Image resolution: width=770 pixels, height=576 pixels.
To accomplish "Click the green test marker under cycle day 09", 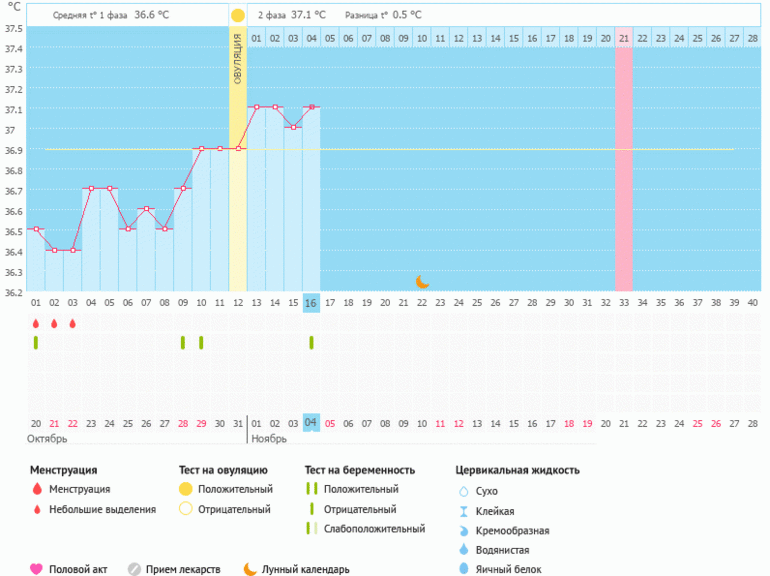I will click(x=183, y=343).
